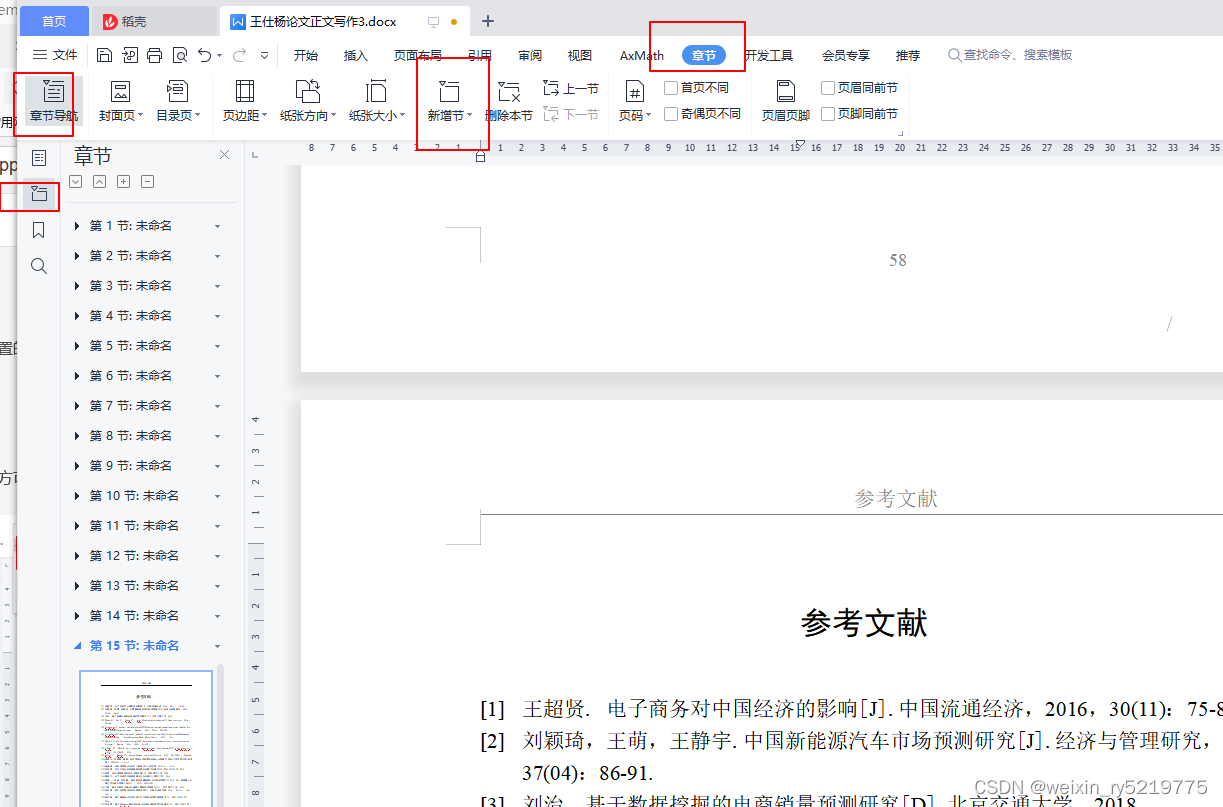1223x807 pixels.
Task: Select the 章节 ribbon tab
Action: pos(704,55)
